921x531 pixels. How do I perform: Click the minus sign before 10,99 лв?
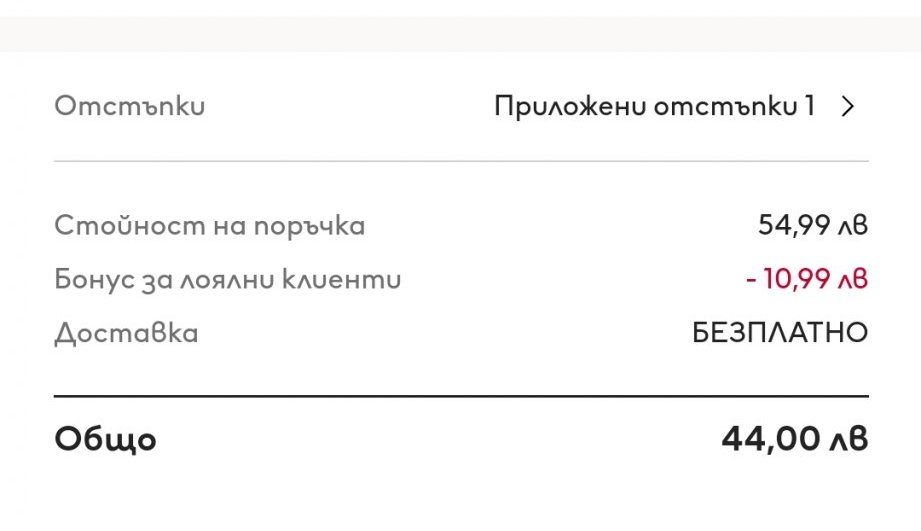[x=751, y=280]
